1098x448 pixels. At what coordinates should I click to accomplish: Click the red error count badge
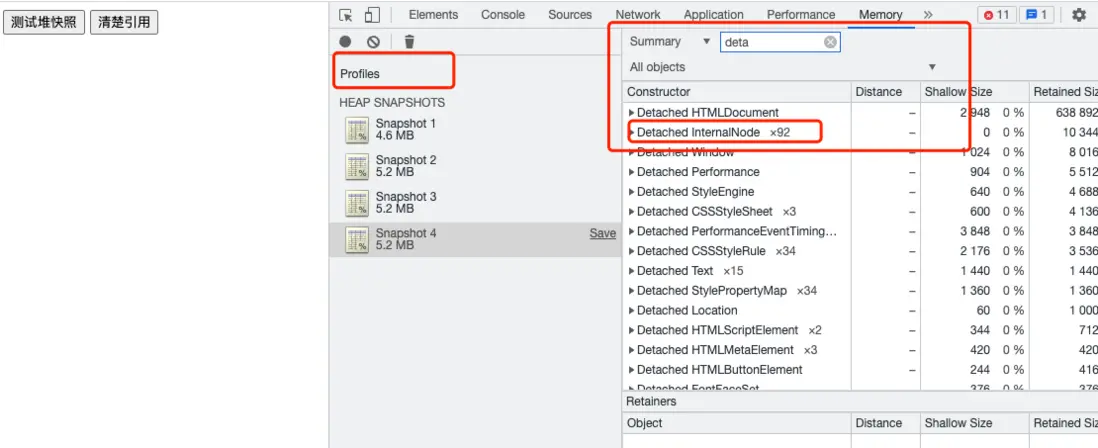point(996,15)
